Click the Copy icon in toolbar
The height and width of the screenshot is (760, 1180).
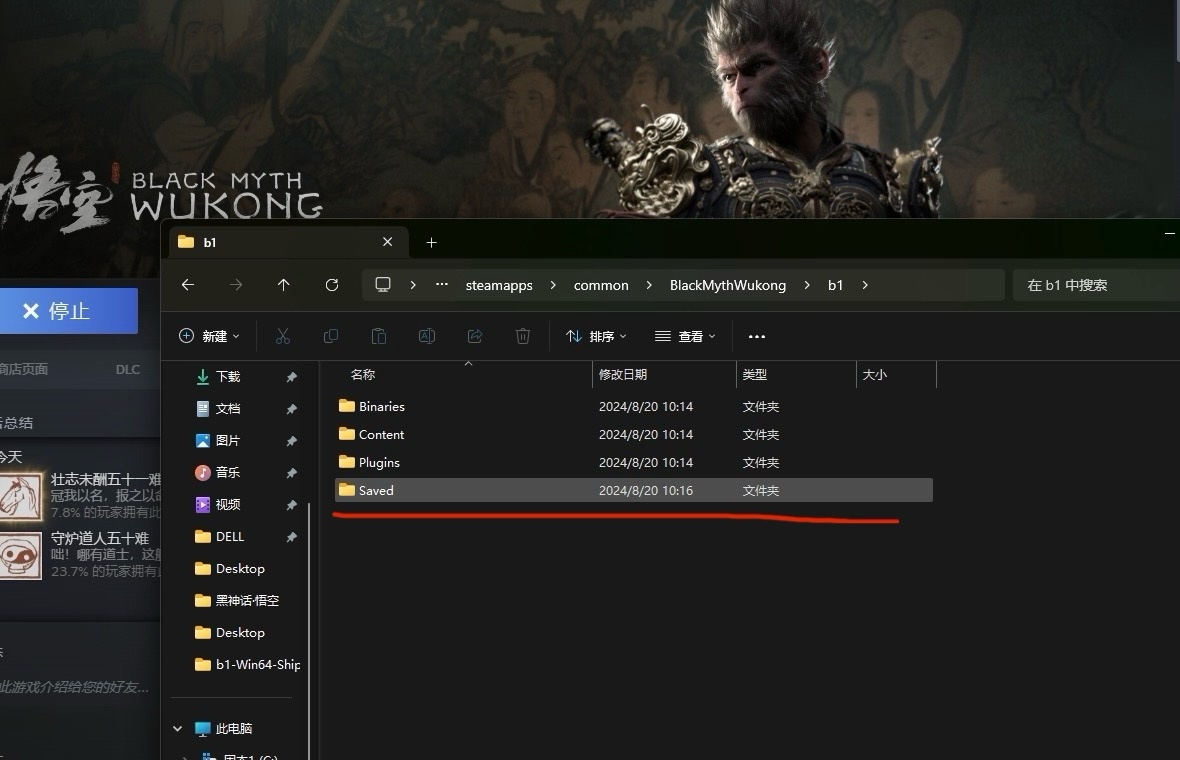click(x=331, y=336)
